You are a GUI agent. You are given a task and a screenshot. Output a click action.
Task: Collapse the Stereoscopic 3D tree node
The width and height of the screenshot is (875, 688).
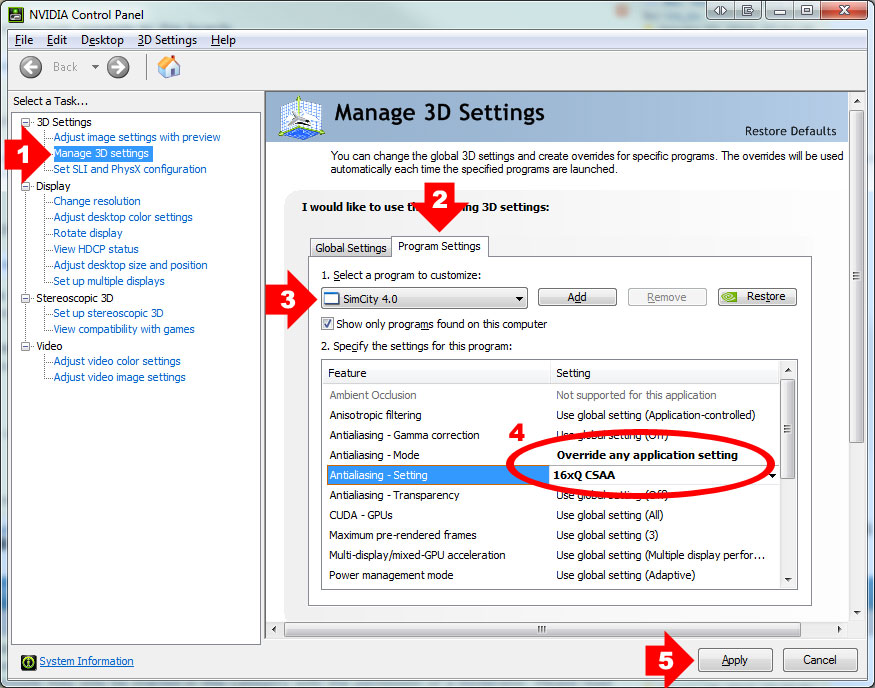click(x=26, y=298)
